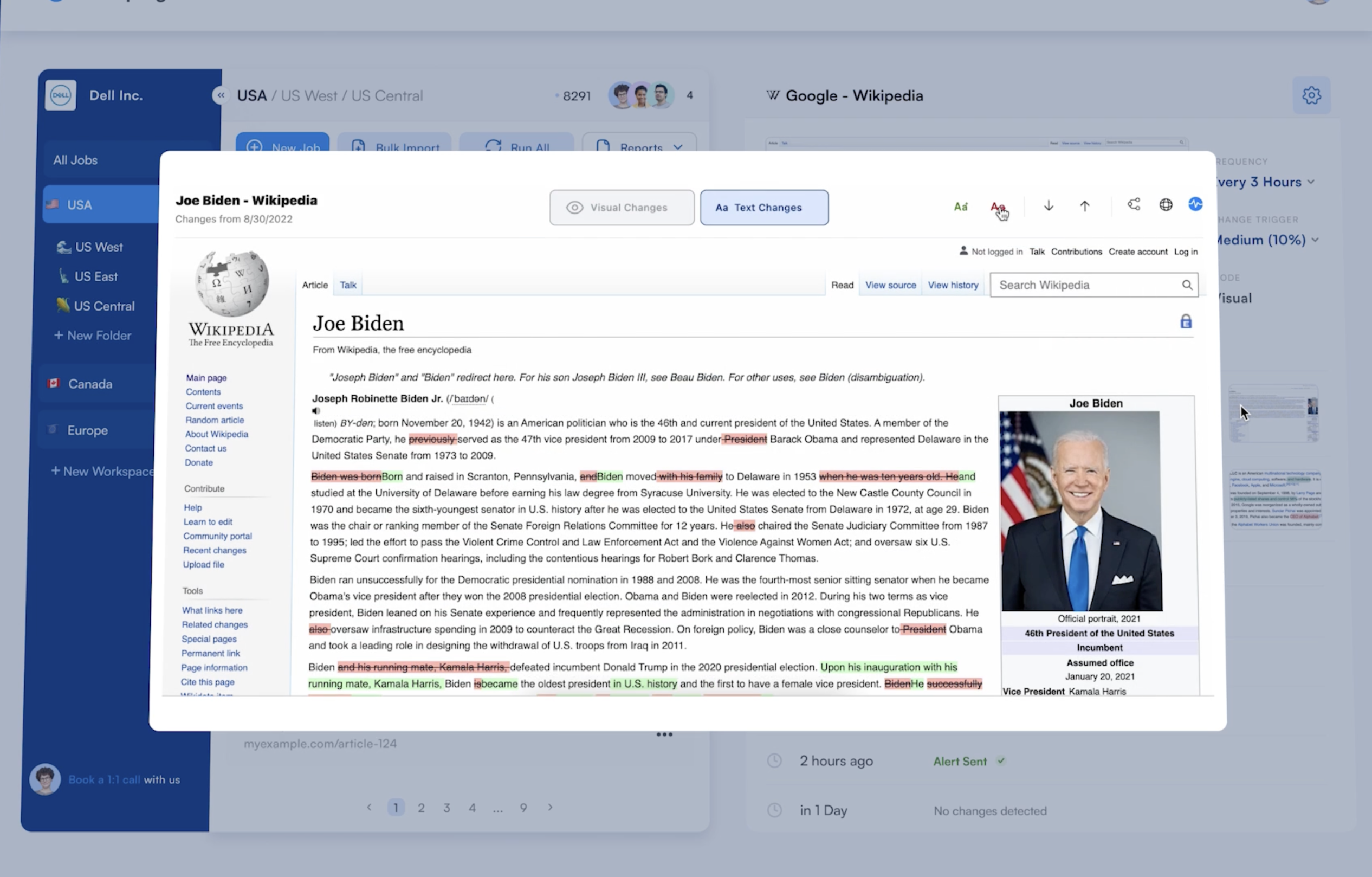
Task: Click the share nodes icon
Action: pos(1134,204)
